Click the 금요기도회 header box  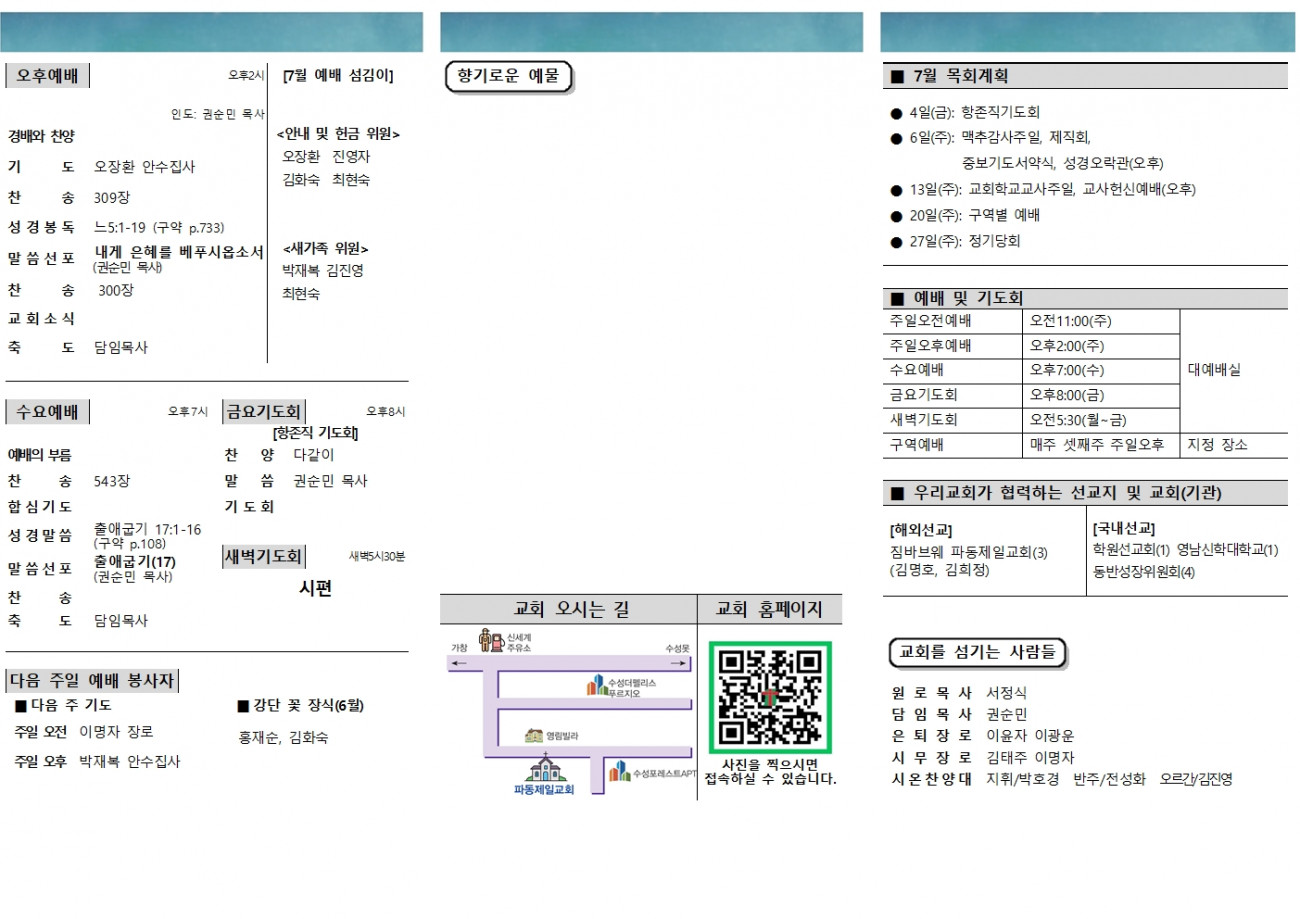click(263, 411)
